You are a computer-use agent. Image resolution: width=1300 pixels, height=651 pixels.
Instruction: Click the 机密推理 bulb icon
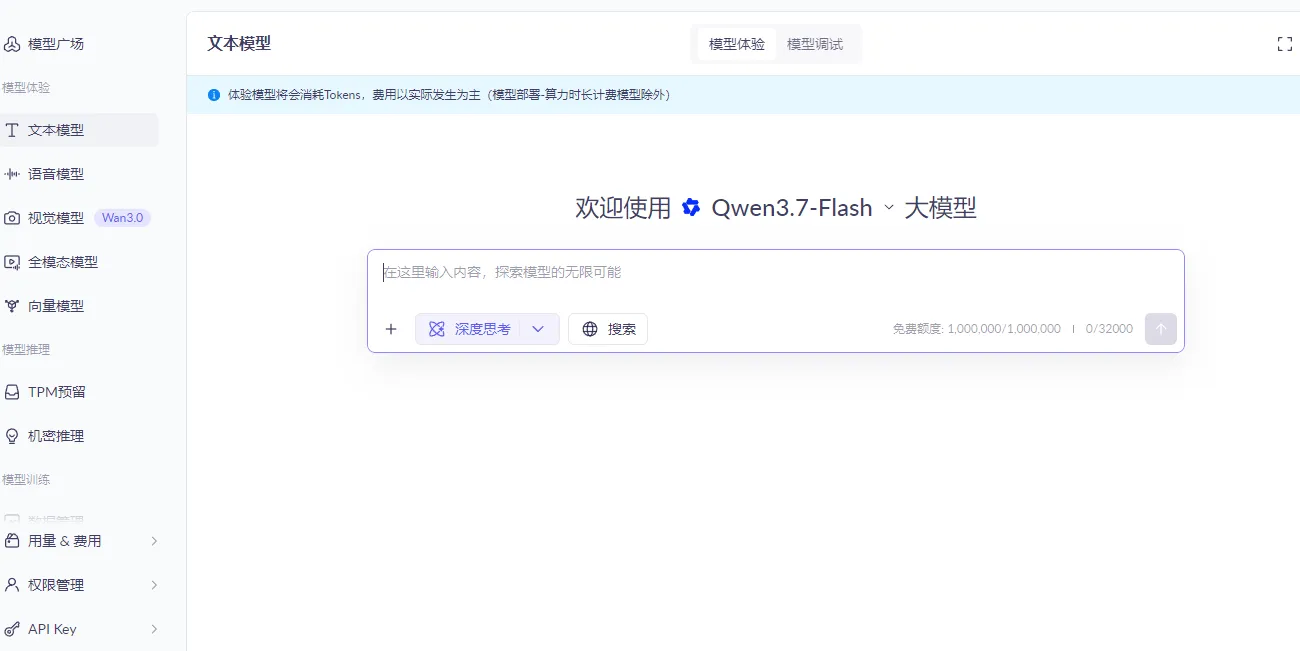pyautogui.click(x=12, y=436)
